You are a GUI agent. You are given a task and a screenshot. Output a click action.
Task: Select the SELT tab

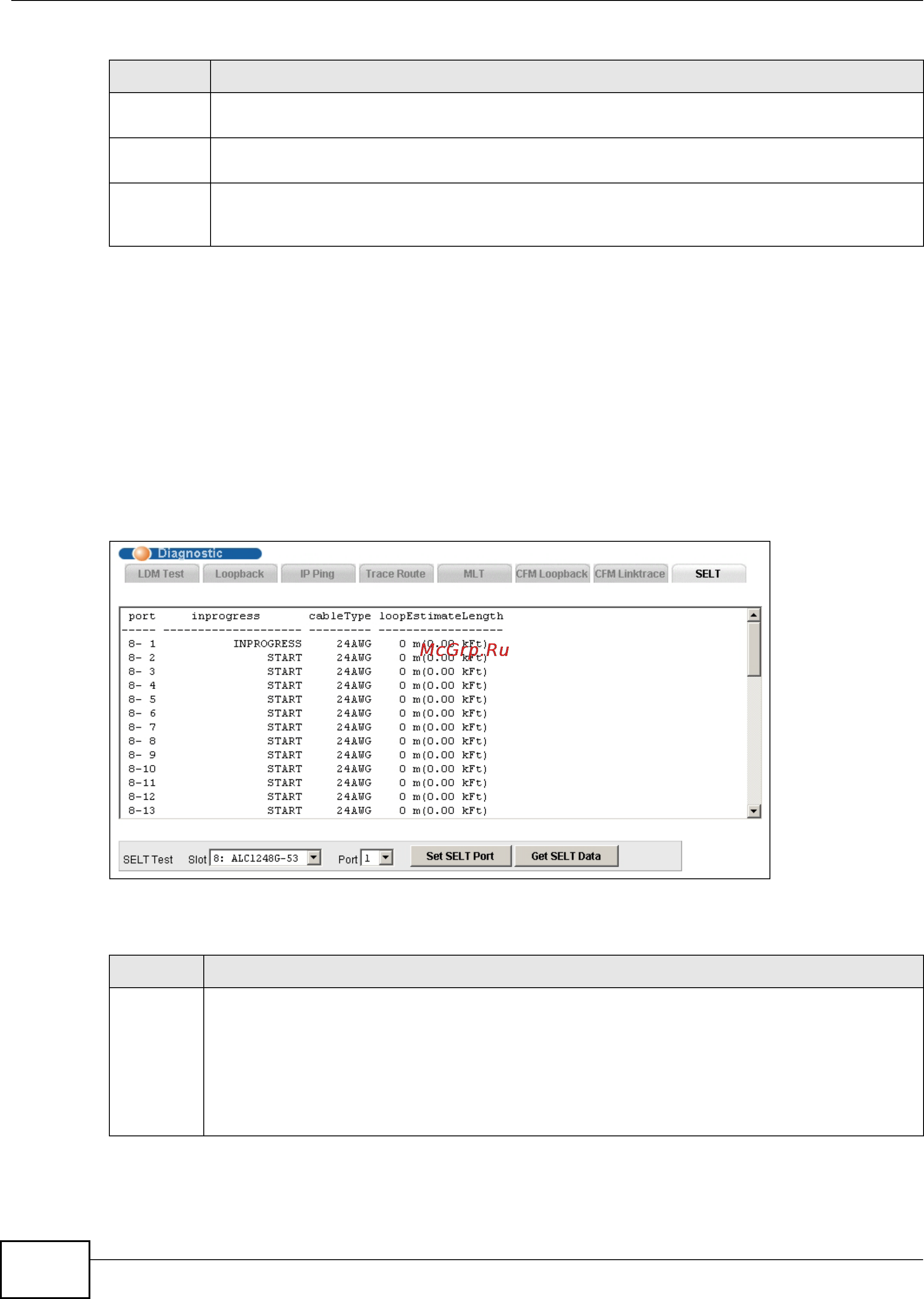708,573
